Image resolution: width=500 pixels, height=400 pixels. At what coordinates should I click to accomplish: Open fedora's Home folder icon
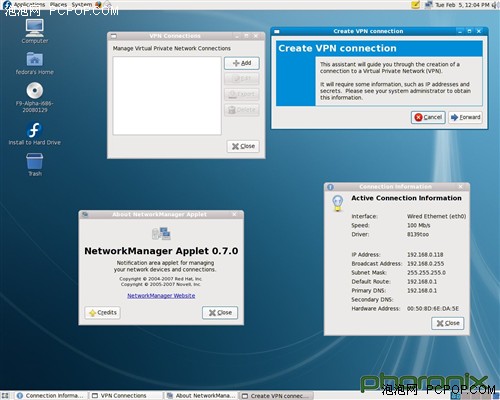click(35, 63)
